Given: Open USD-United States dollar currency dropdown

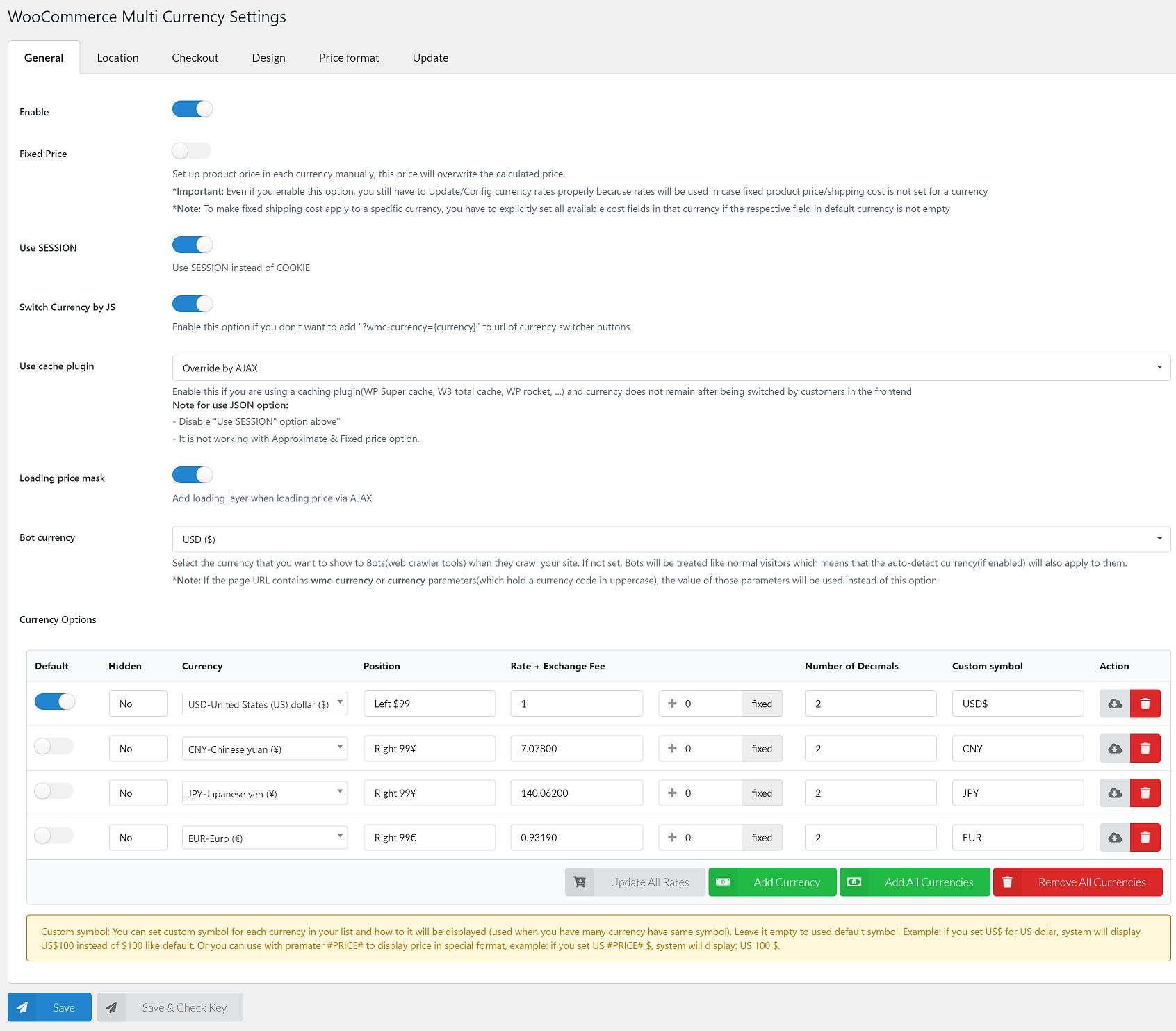Looking at the screenshot, I should [265, 704].
